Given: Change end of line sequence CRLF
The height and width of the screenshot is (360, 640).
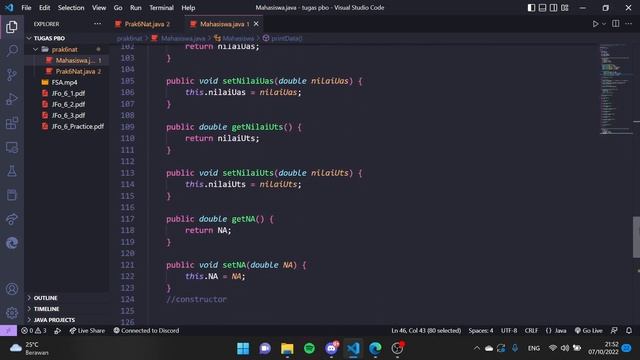Looking at the screenshot, I should pyautogui.click(x=531, y=331).
